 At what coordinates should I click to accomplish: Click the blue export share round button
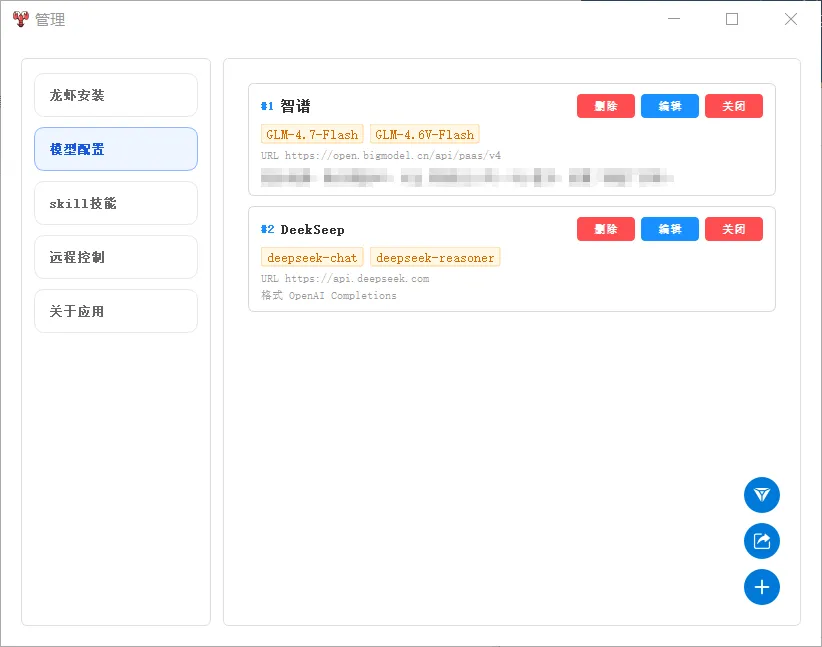[761, 541]
